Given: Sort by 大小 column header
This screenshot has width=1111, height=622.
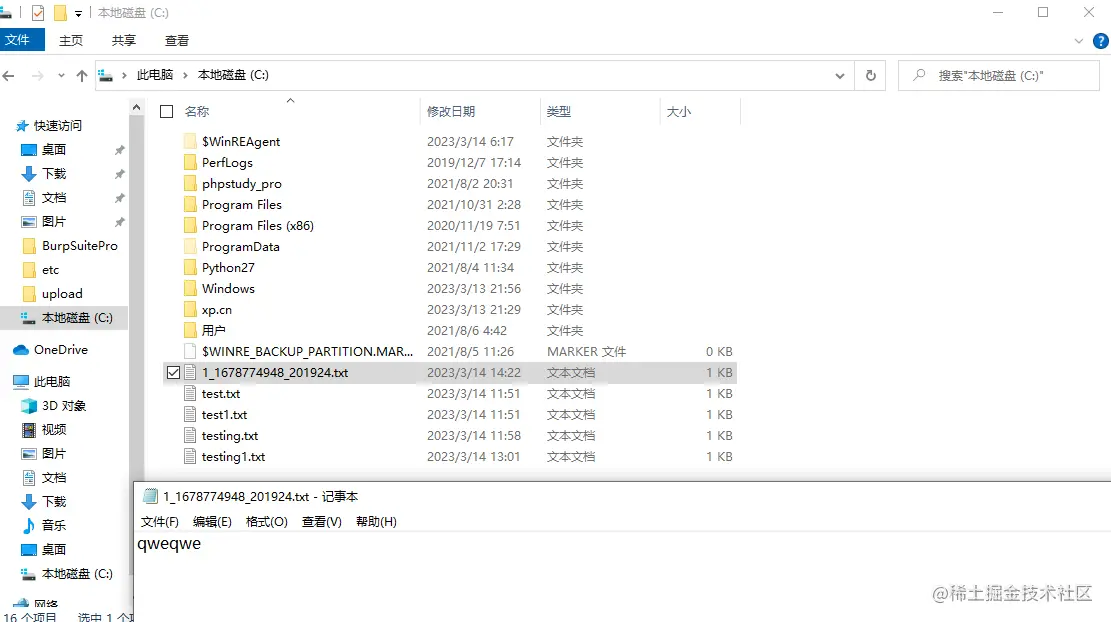Looking at the screenshot, I should [x=678, y=111].
